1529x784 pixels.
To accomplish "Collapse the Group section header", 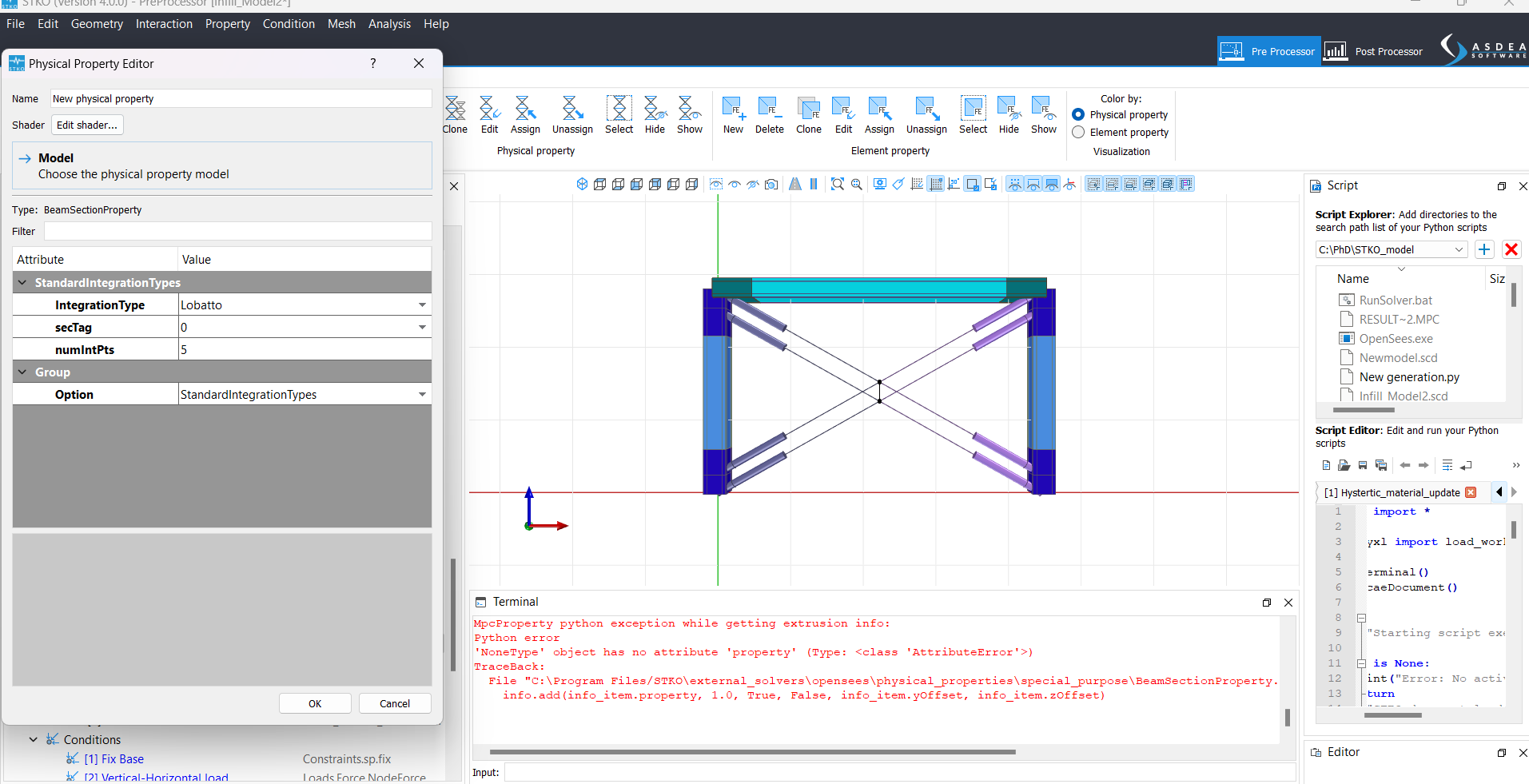I will [x=22, y=372].
